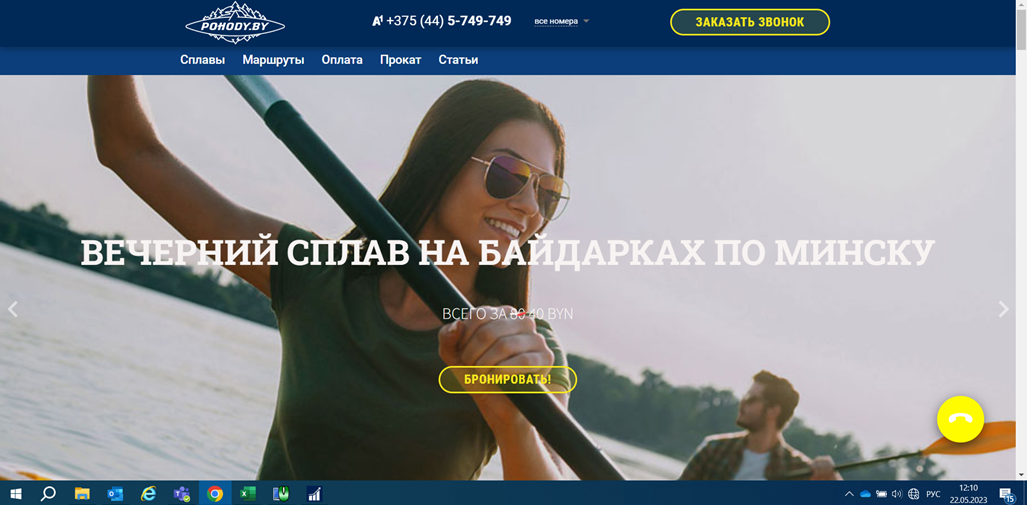Click the БРОНИРОВАТЬ! button
This screenshot has width=1027, height=505.
508,380
